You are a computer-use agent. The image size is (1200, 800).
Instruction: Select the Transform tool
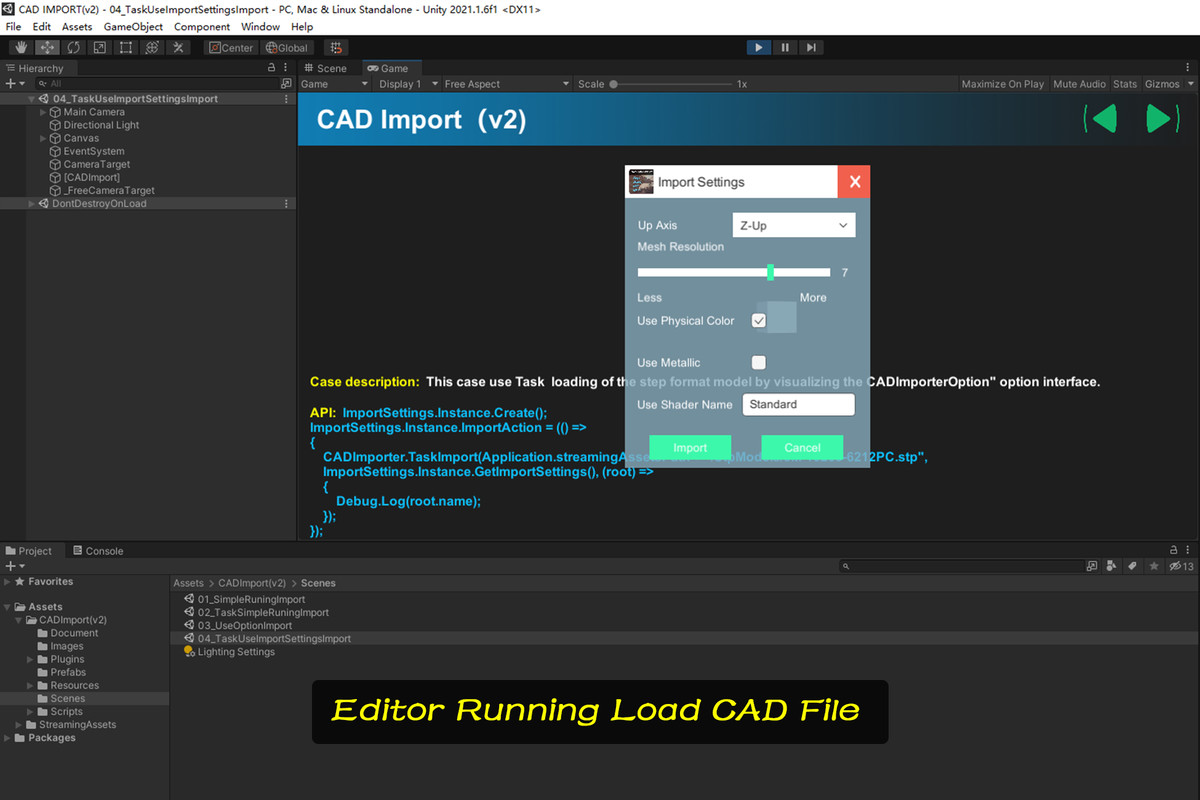[152, 47]
